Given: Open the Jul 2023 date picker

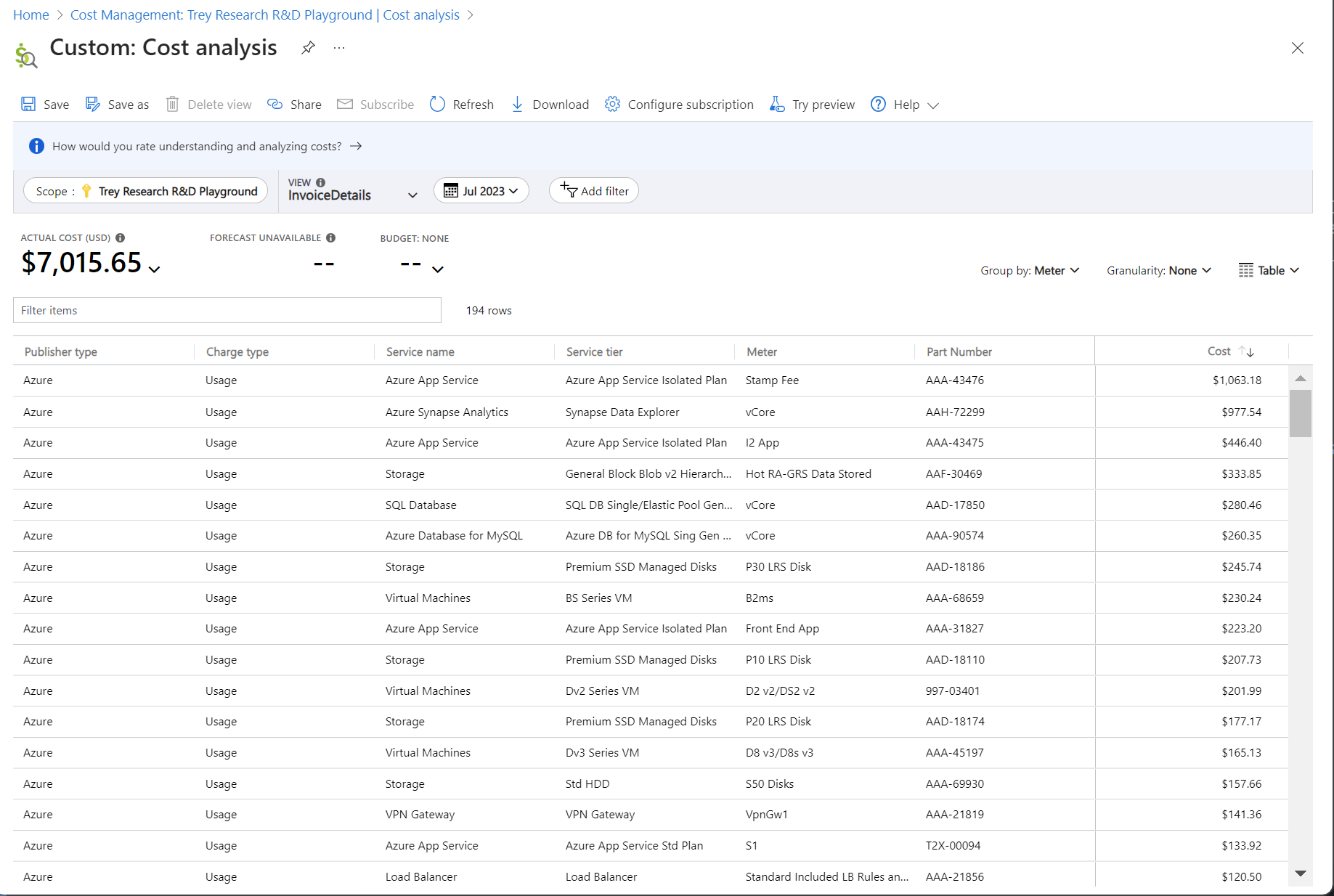Looking at the screenshot, I should (x=481, y=191).
